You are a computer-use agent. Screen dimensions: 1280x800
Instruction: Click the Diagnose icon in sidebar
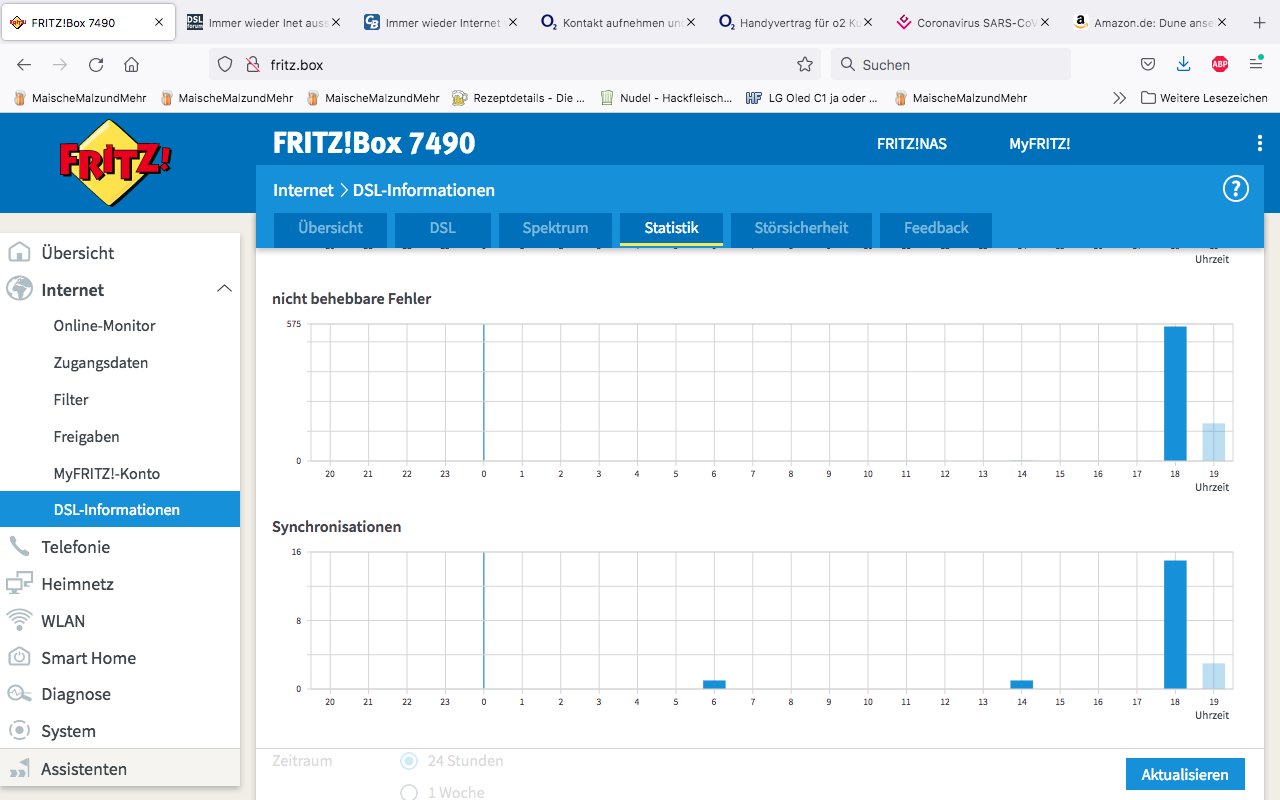[x=19, y=694]
